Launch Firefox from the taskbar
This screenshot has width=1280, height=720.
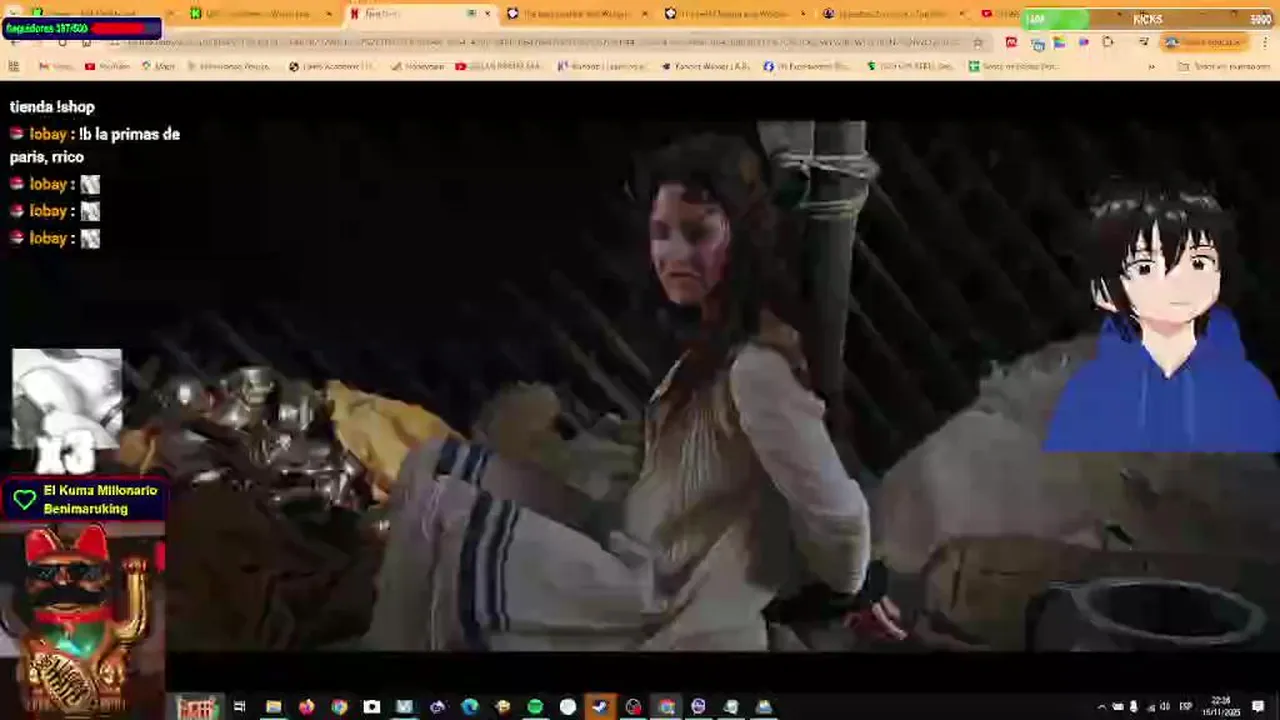pyautogui.click(x=306, y=707)
